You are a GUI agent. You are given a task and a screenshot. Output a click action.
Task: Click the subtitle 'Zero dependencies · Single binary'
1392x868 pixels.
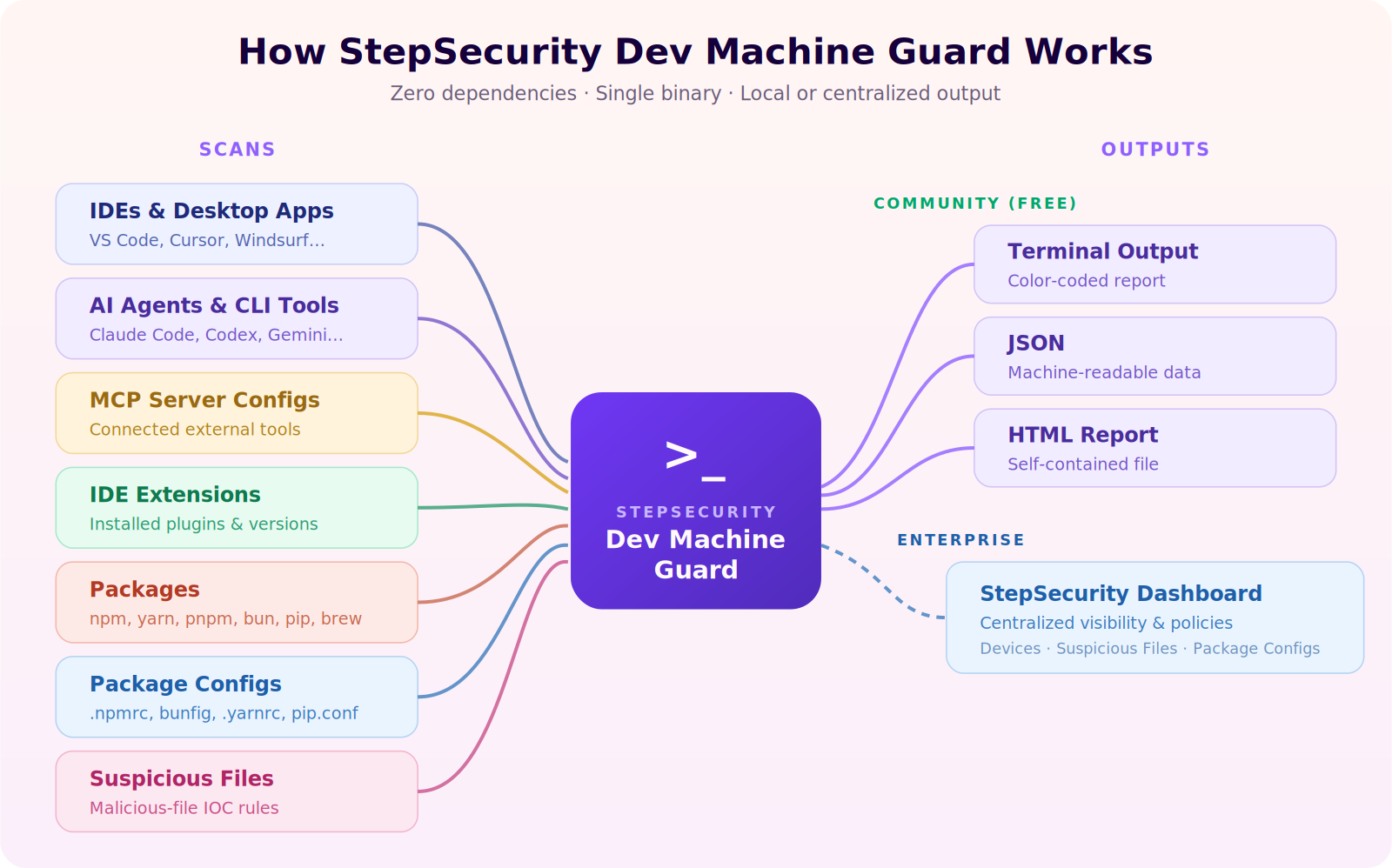[555, 93]
